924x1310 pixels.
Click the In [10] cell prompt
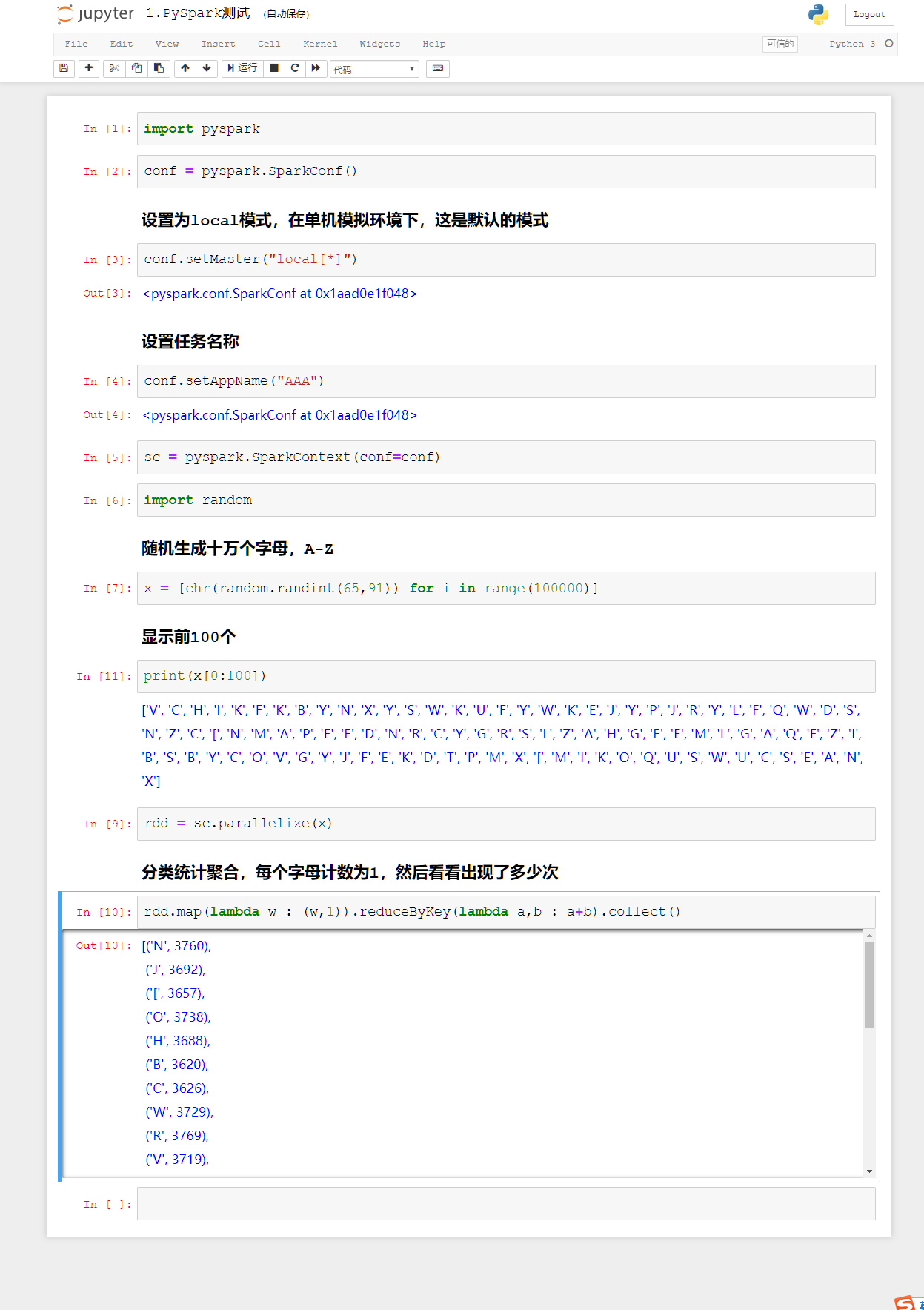point(103,913)
